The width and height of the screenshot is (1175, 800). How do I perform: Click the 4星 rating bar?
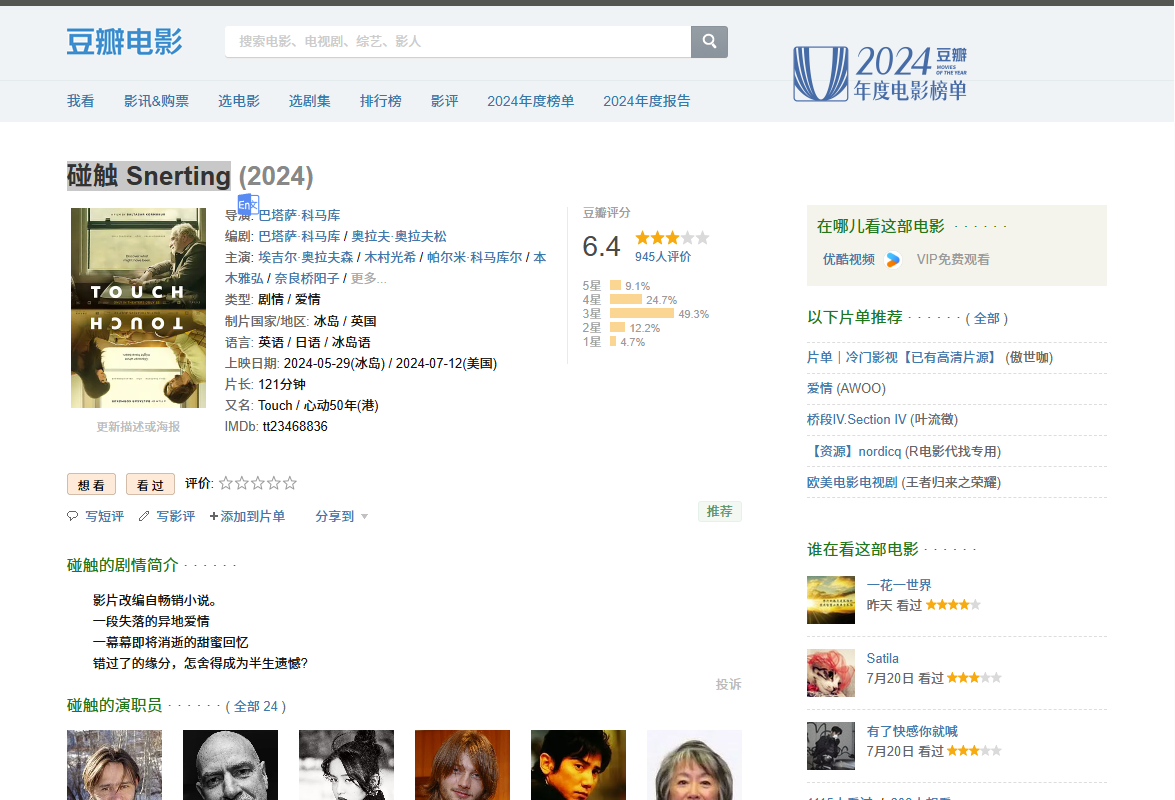click(x=626, y=300)
